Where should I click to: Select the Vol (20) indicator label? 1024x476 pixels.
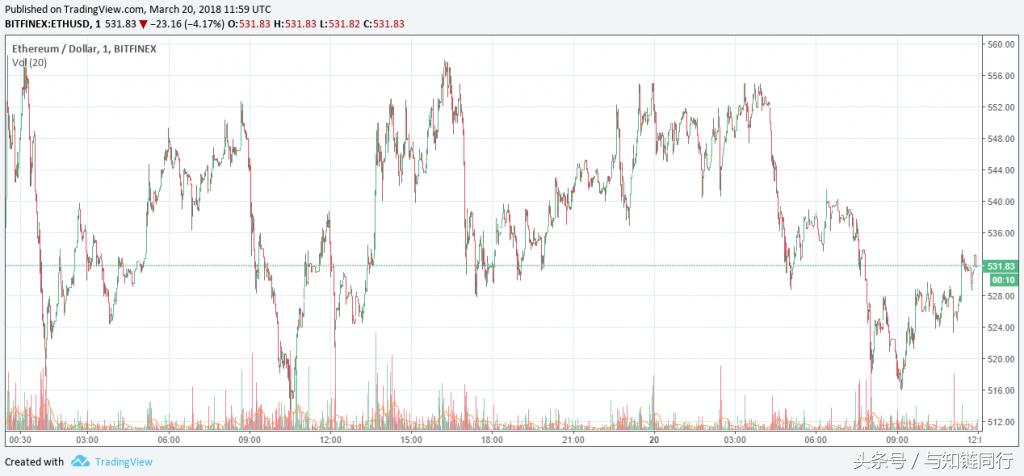(29, 63)
